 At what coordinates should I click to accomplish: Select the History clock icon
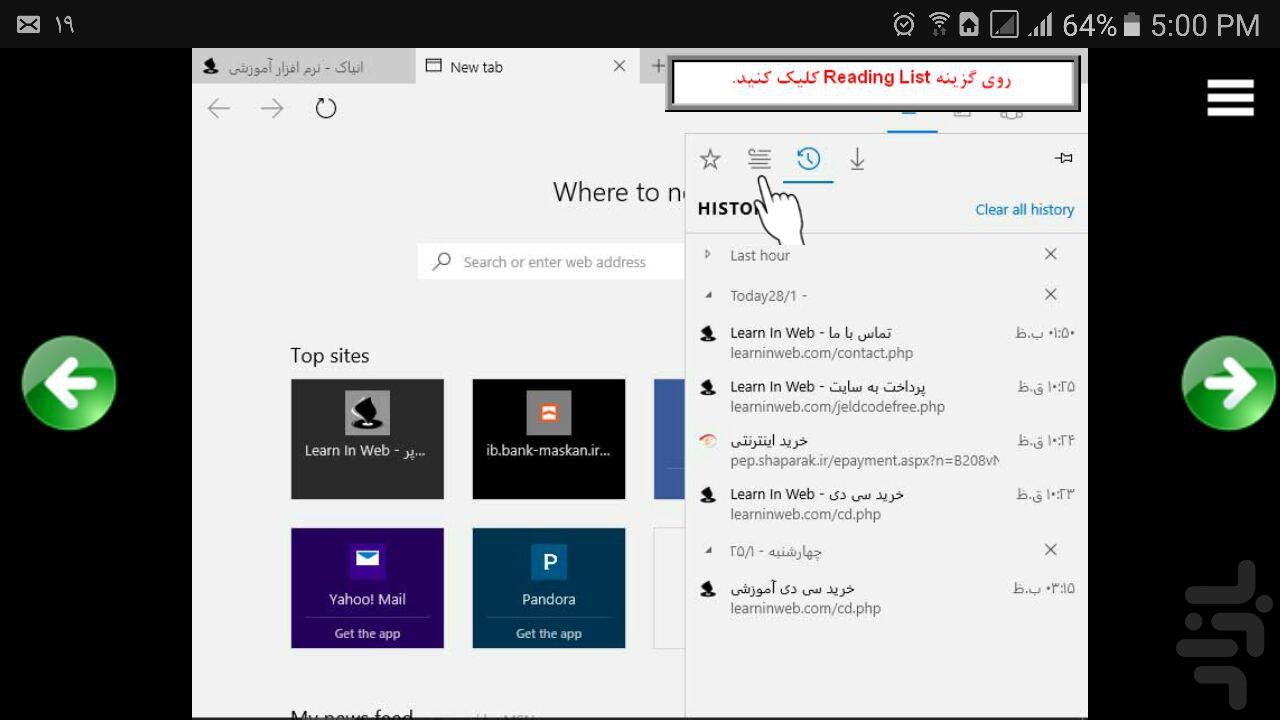[808, 158]
